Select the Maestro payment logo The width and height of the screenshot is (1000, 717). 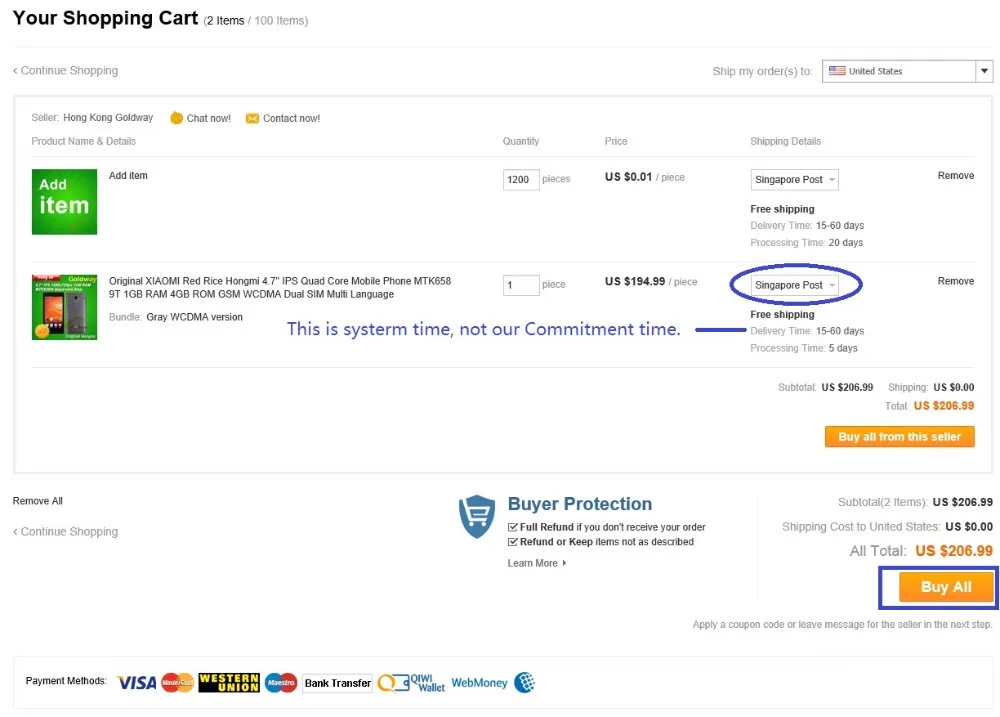[x=281, y=683]
